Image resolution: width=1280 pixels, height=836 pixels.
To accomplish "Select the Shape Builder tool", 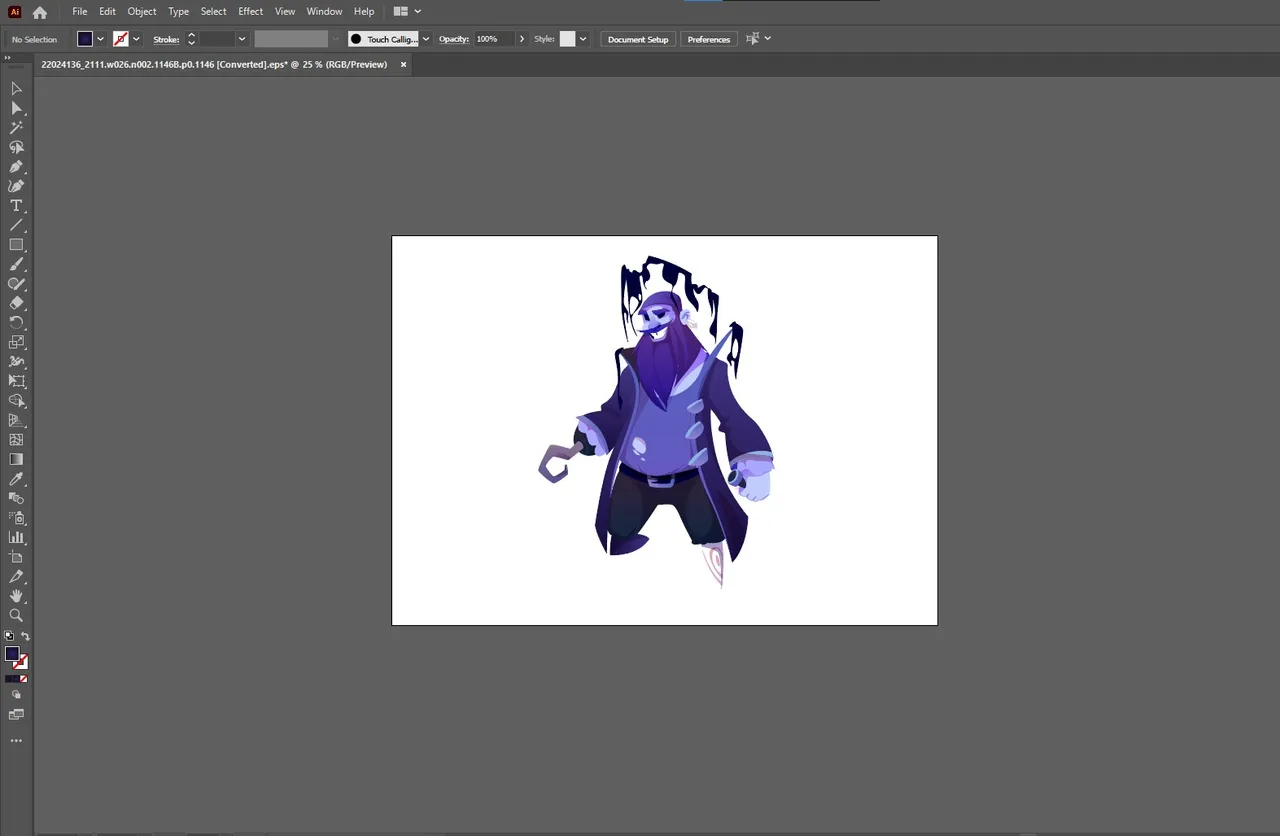I will tap(16, 400).
